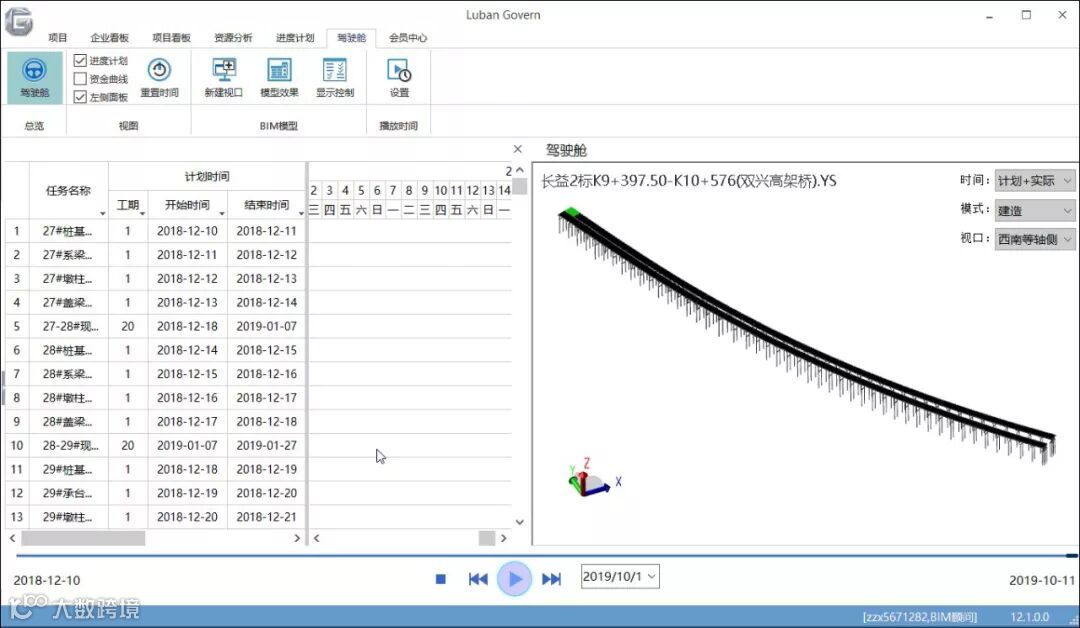Screen dimensions: 1080x628
Task: Toggle the 左侧面板 checkbox
Action: (x=80, y=96)
